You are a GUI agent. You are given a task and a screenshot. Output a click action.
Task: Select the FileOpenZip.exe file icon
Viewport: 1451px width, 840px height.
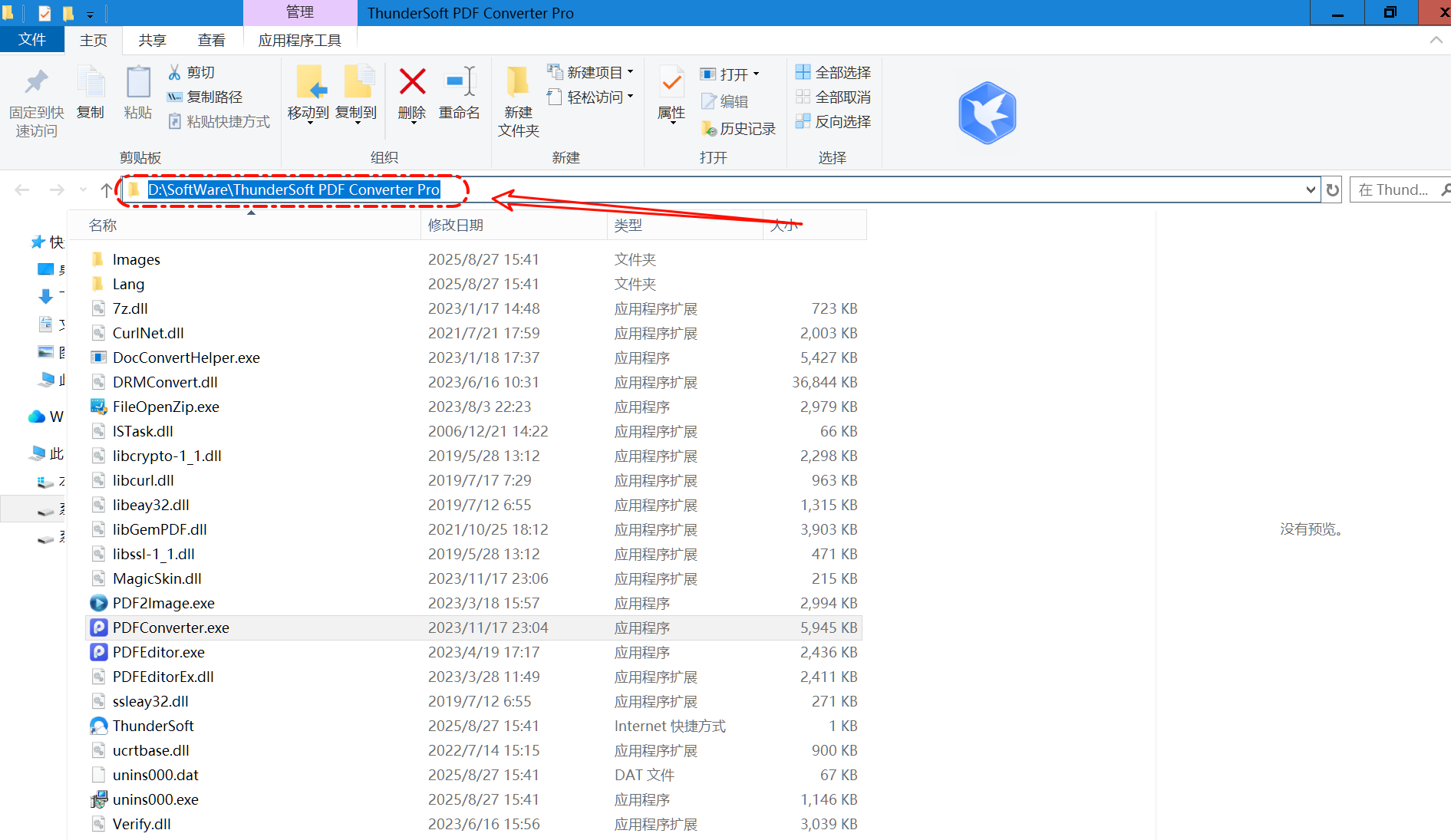(99, 407)
